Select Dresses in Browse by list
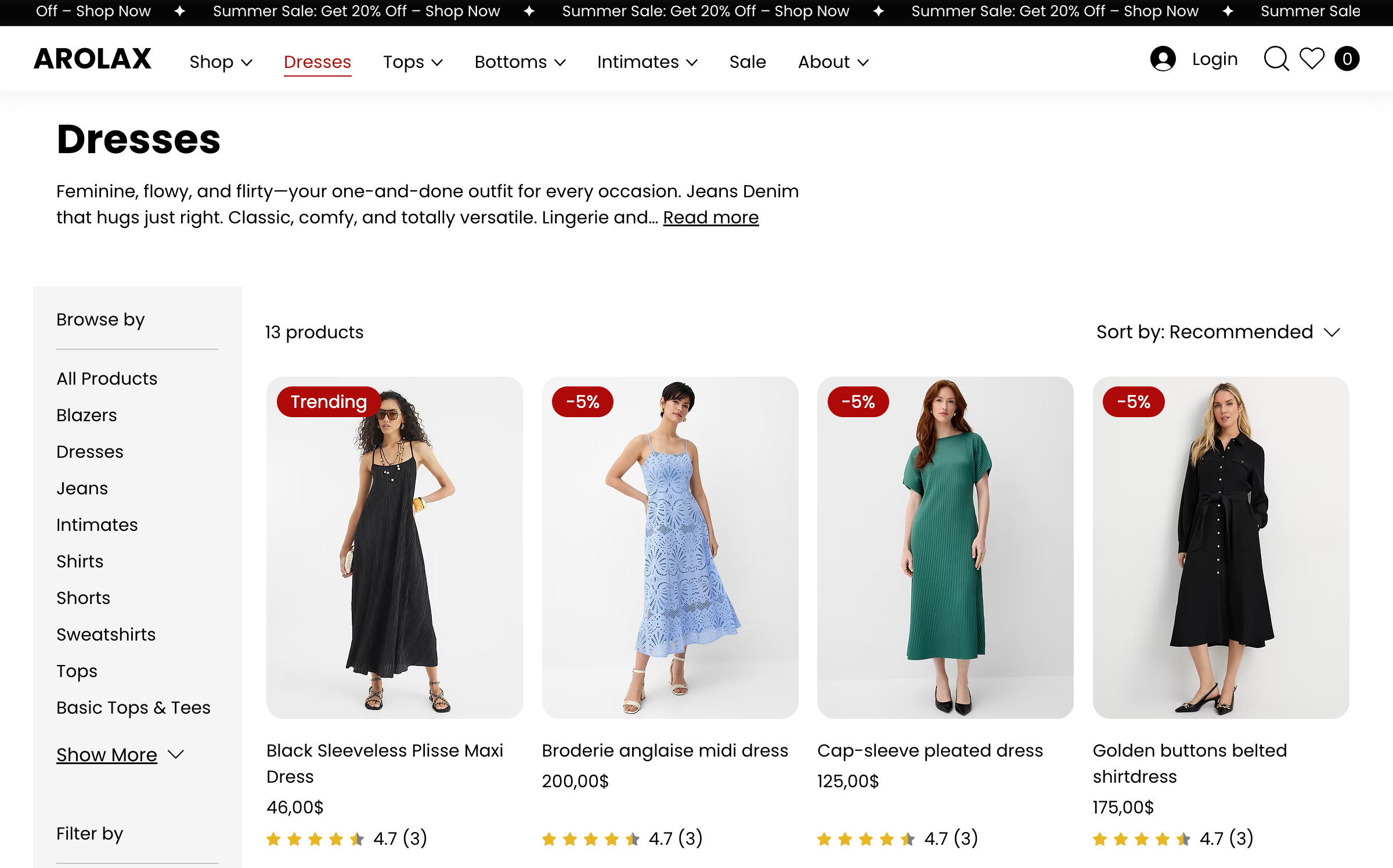Viewport: 1393px width, 868px height. click(x=90, y=451)
